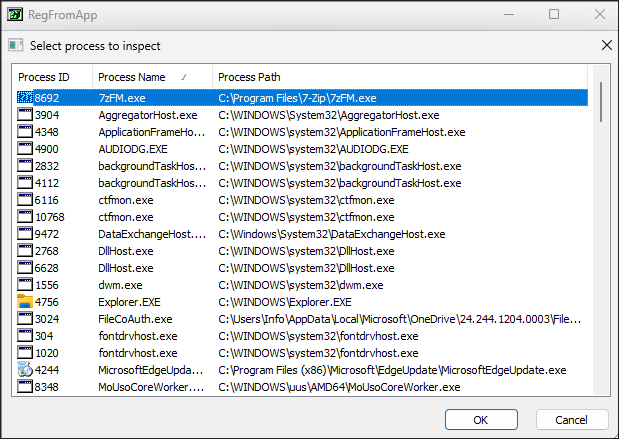Select the MoUsoCoreWorker process entry
Screen dimensions: 619x439
coord(148,387)
